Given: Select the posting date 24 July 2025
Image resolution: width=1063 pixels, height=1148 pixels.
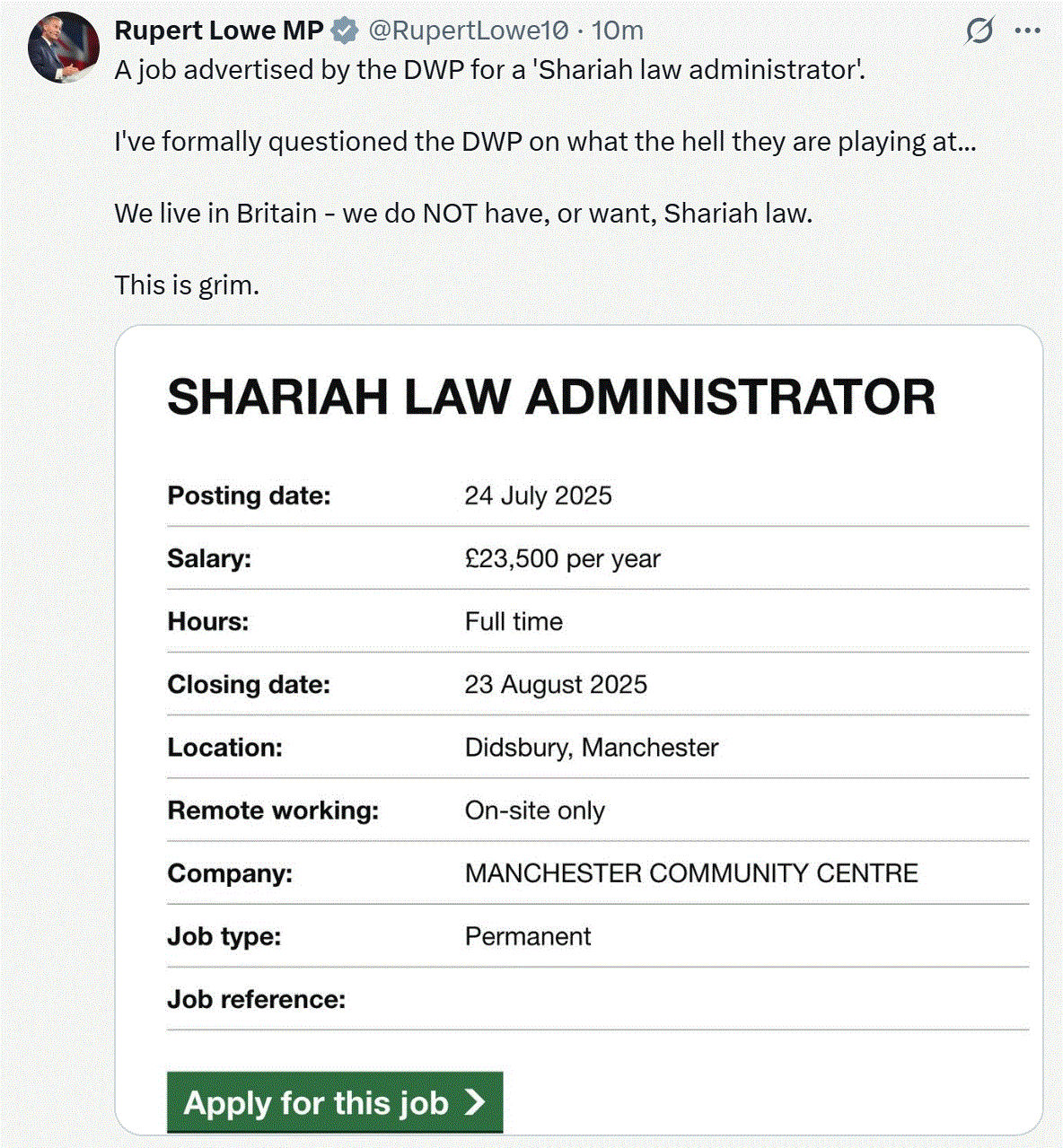Looking at the screenshot, I should click(x=538, y=495).
